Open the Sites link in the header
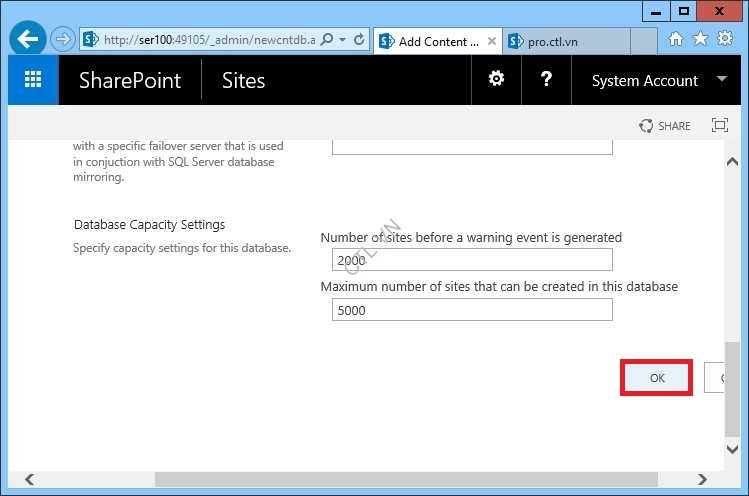The width and height of the screenshot is (749, 496). 243,80
